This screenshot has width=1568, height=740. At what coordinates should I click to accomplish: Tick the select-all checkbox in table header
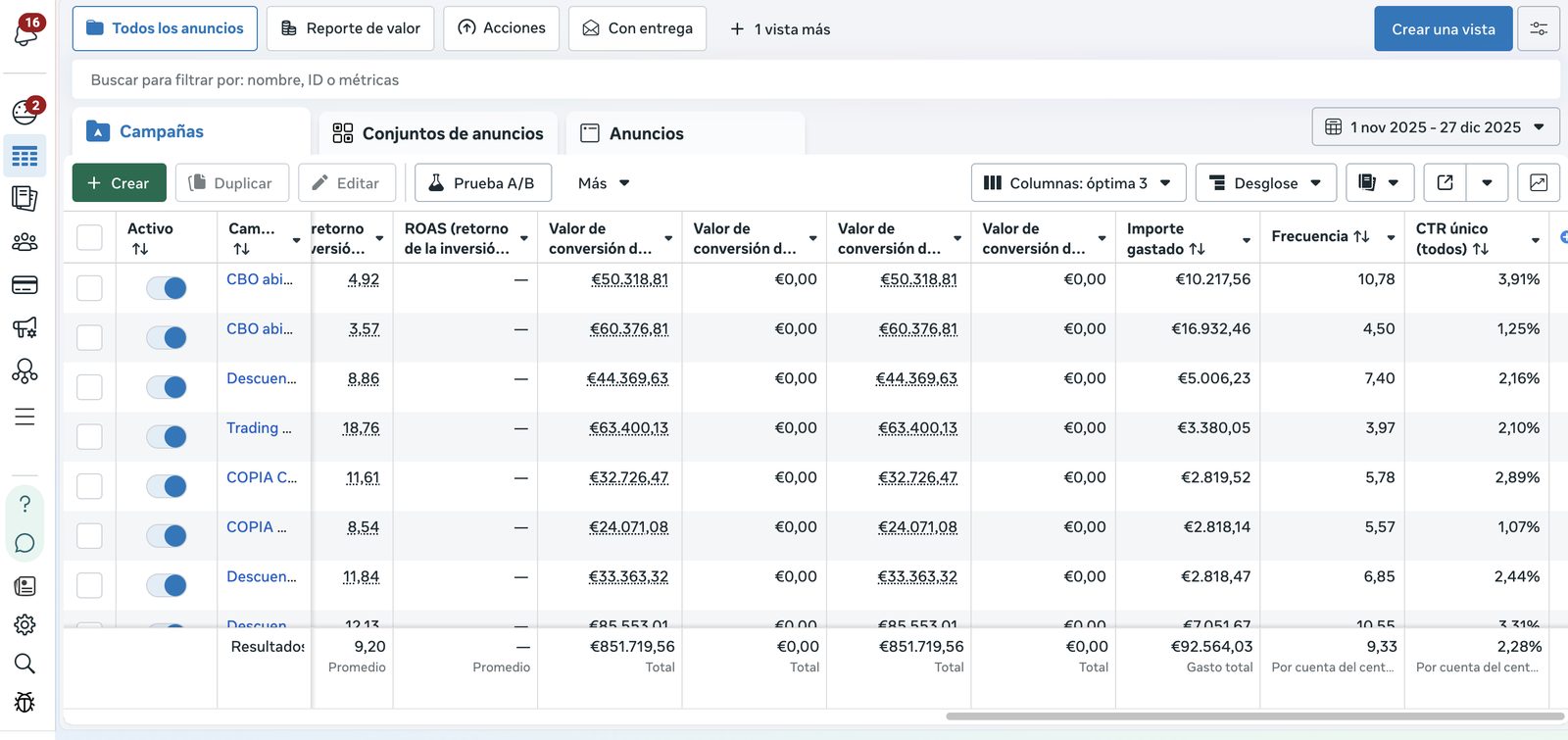89,237
